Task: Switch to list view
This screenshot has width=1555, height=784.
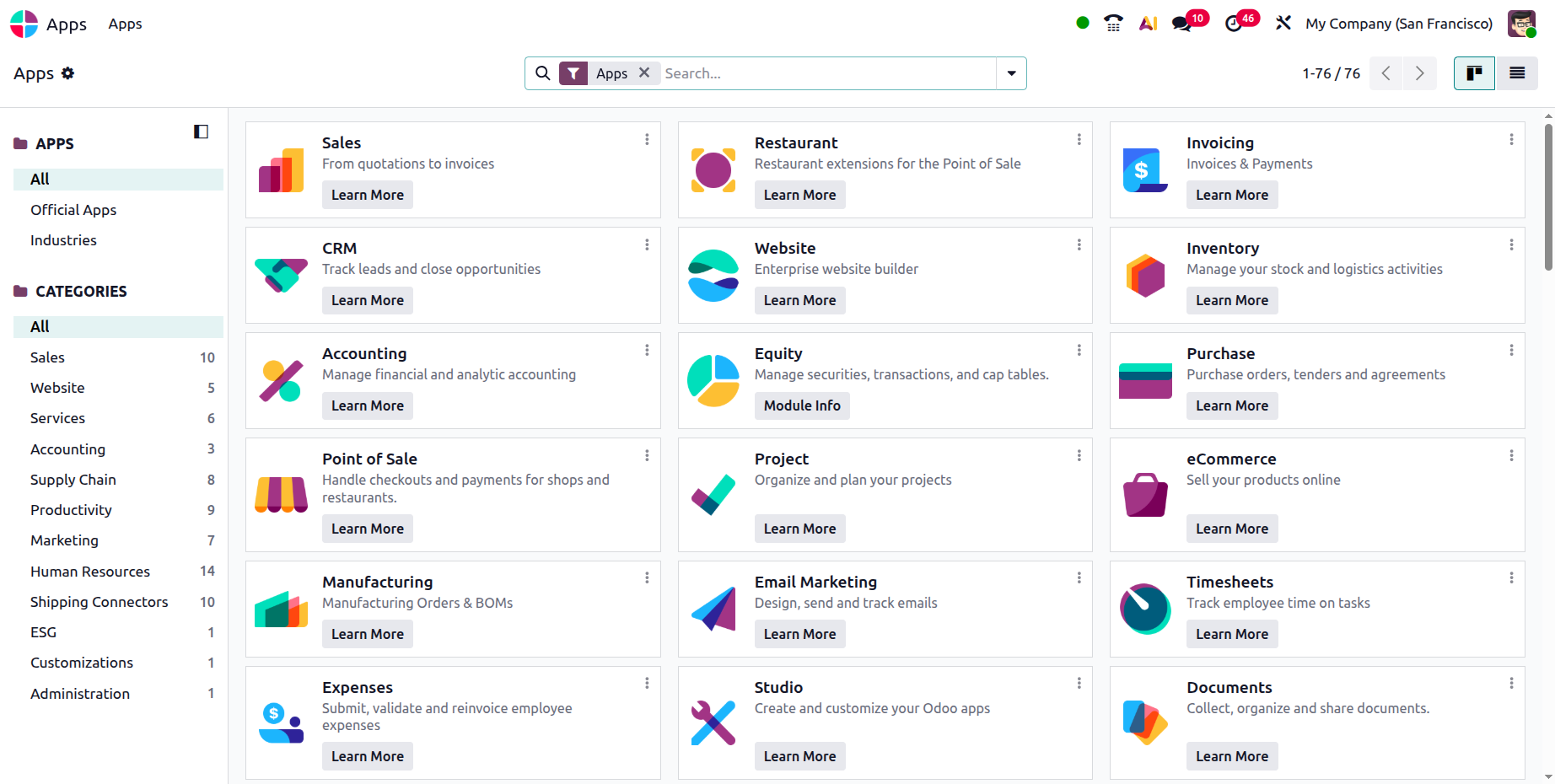Action: coord(1517,73)
